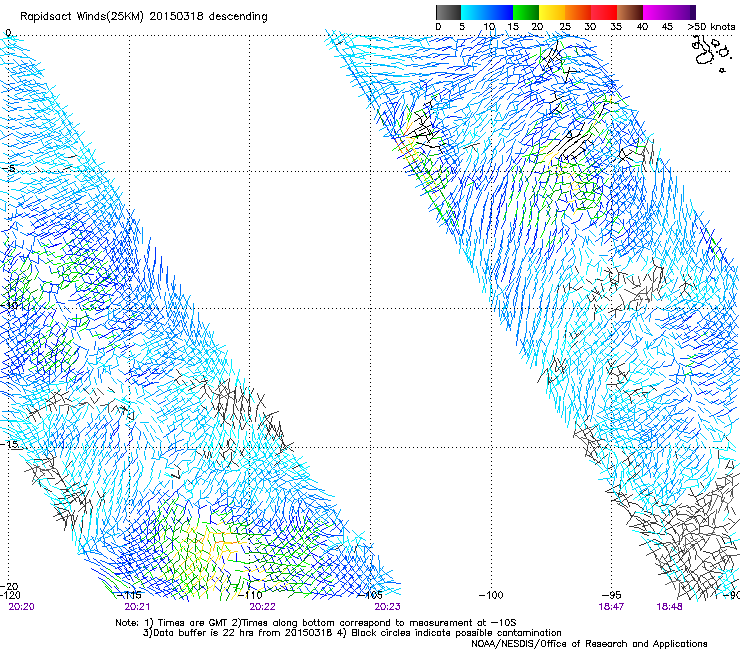Image resolution: width=740 pixels, height=650 pixels.
Task: Click the Galapagos islands outline
Action: tap(711, 54)
